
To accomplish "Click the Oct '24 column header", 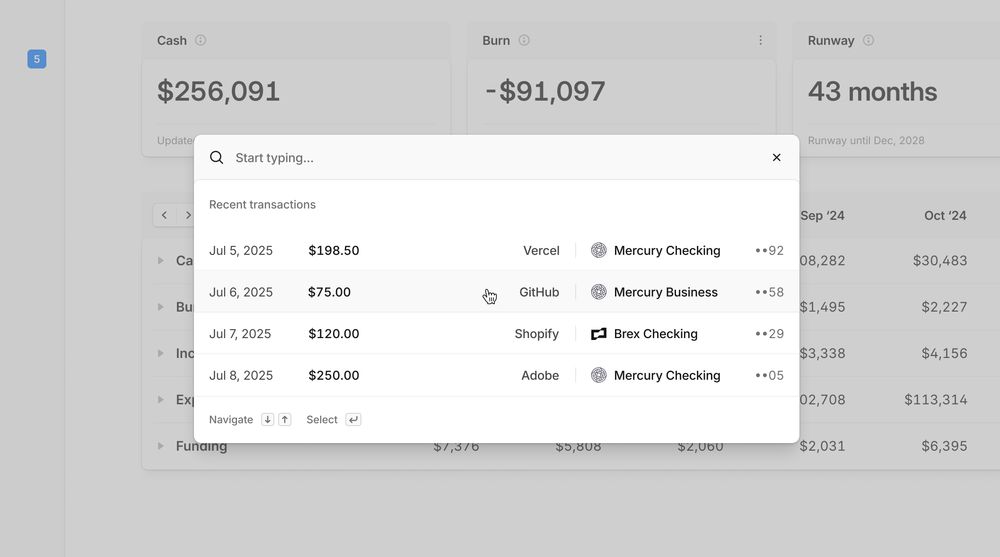I will (945, 216).
